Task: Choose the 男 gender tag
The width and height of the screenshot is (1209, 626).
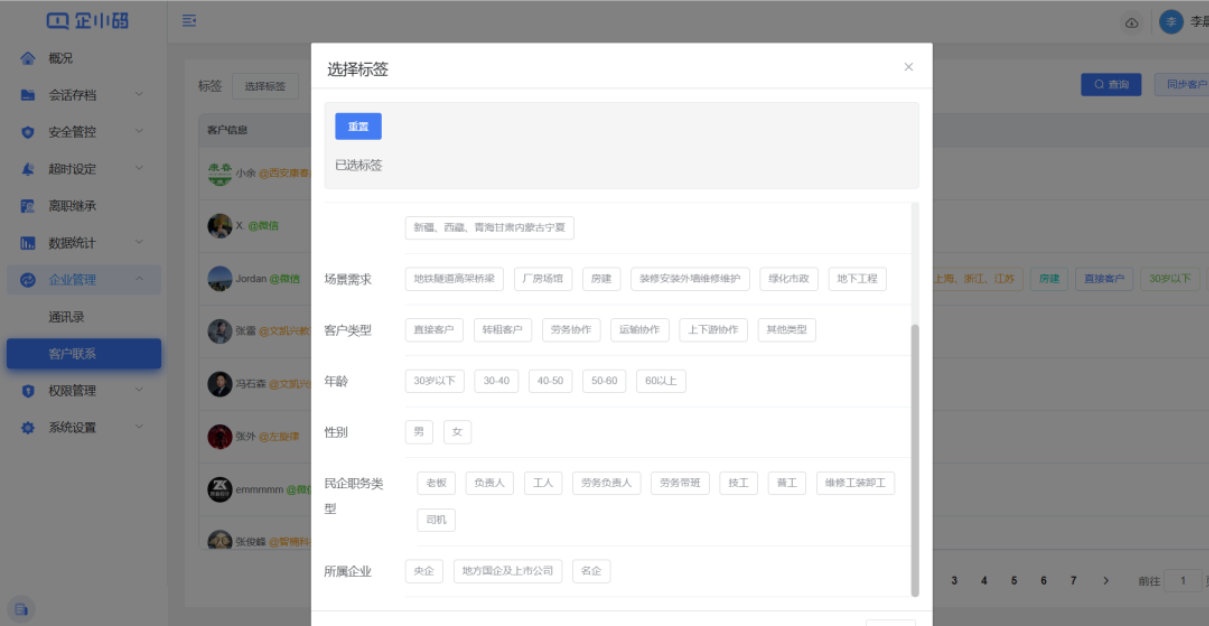Action: [x=419, y=432]
